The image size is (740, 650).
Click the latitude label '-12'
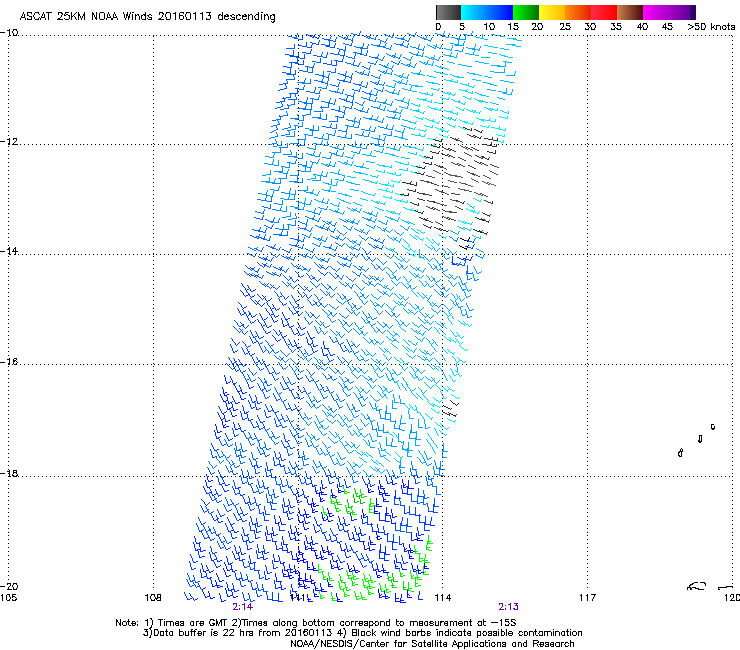pos(10,142)
